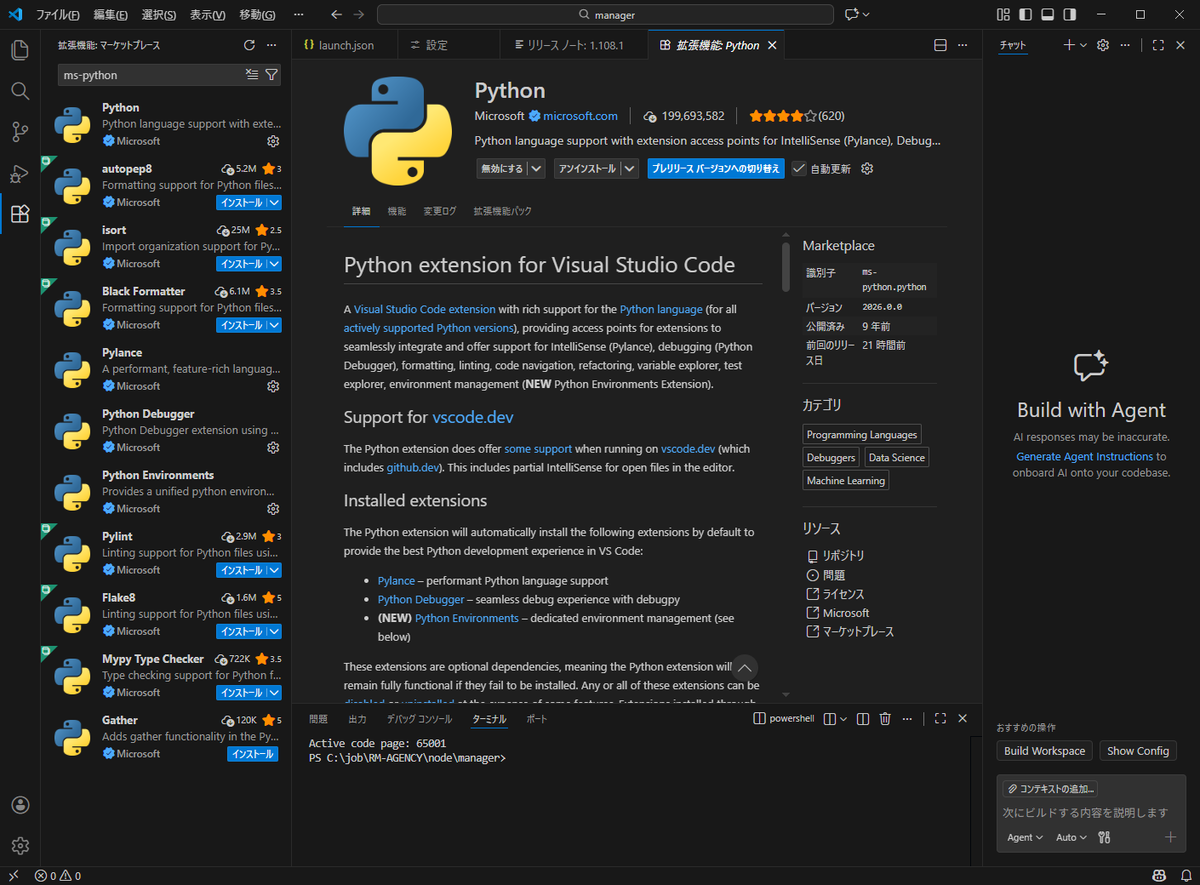The width and height of the screenshot is (1200, 885).
Task: Open Run and Debug view icon
Action: pyautogui.click(x=20, y=173)
